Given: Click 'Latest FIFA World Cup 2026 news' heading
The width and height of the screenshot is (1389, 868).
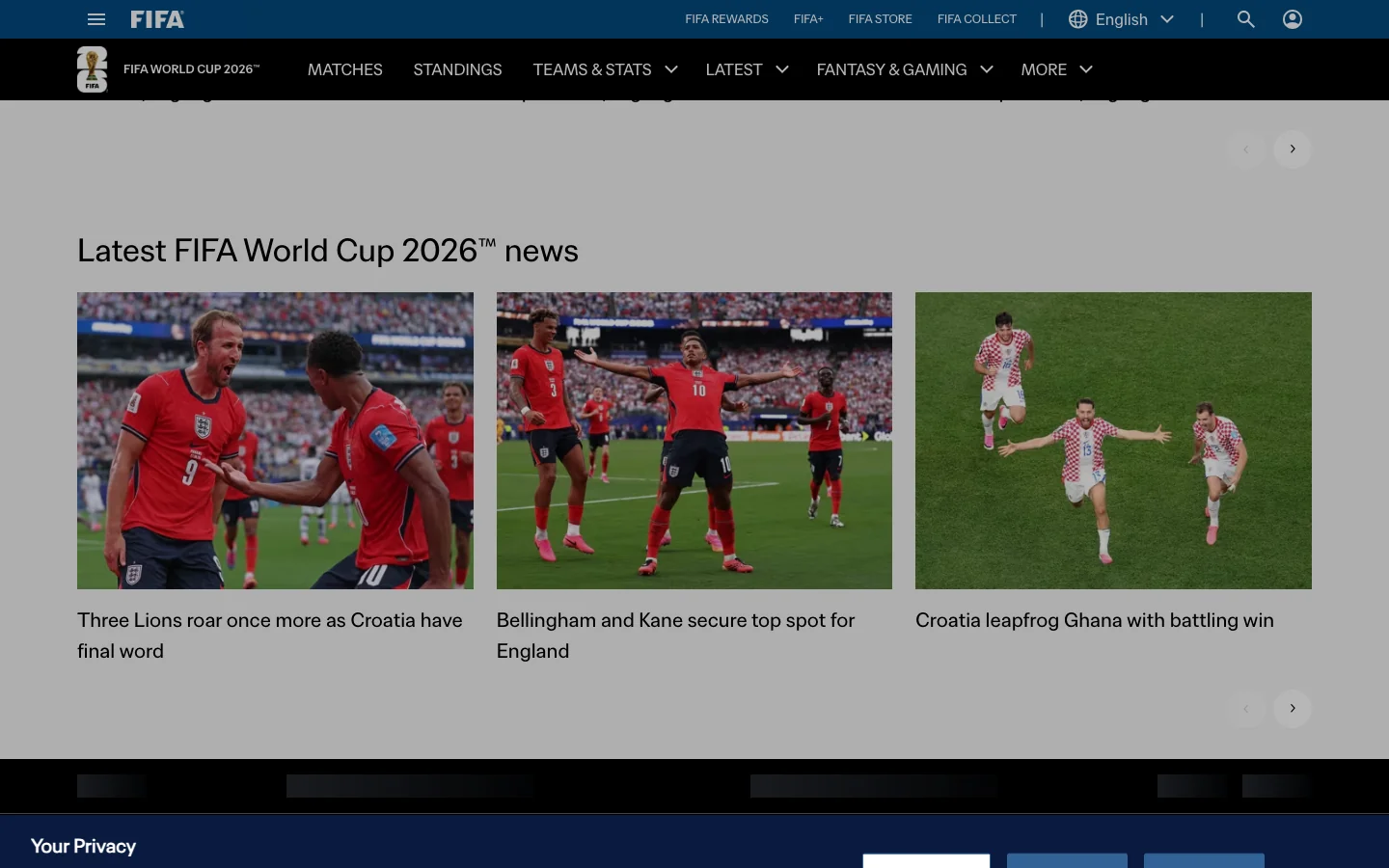Looking at the screenshot, I should coord(328,251).
